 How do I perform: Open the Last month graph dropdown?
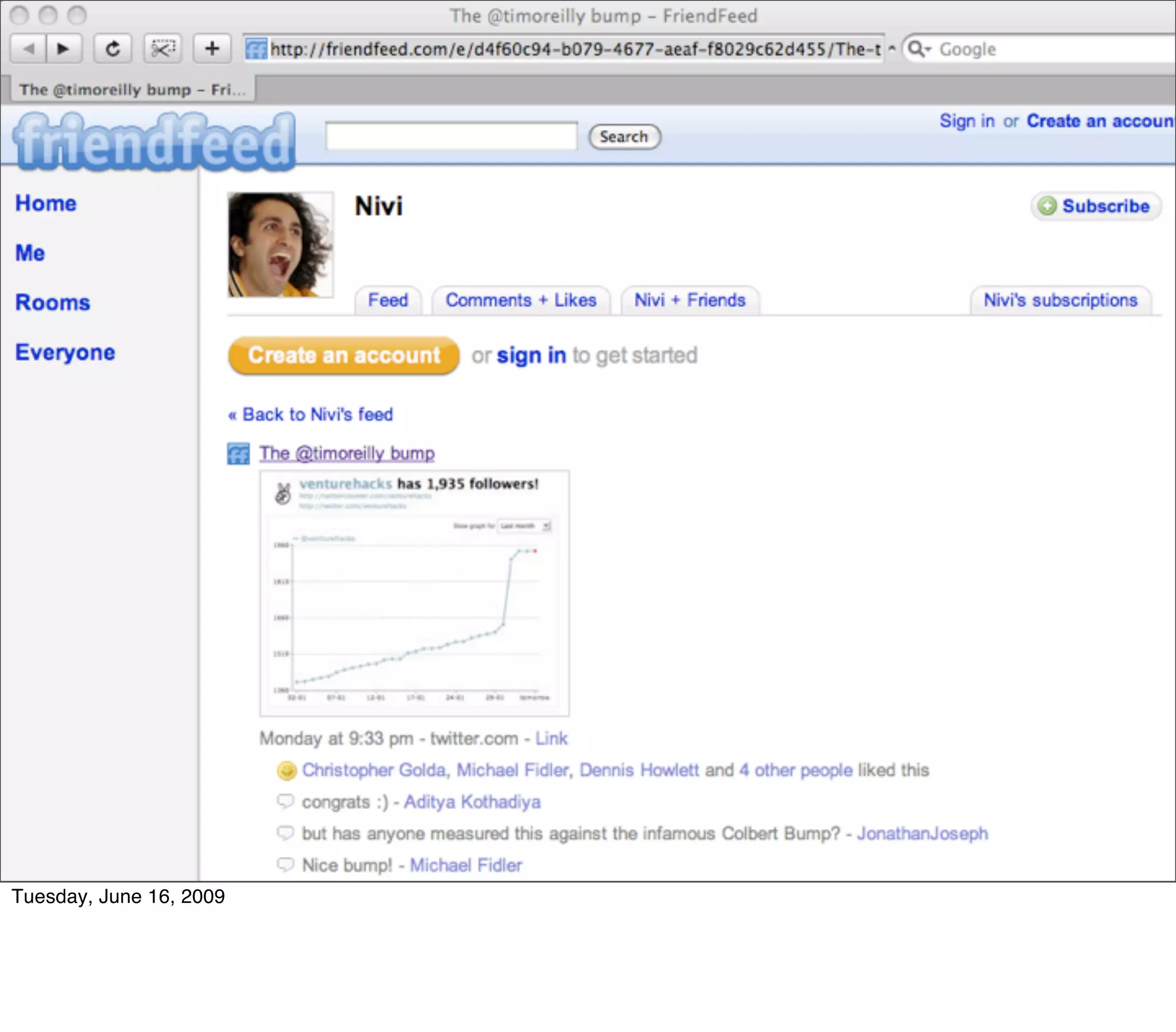coord(525,526)
